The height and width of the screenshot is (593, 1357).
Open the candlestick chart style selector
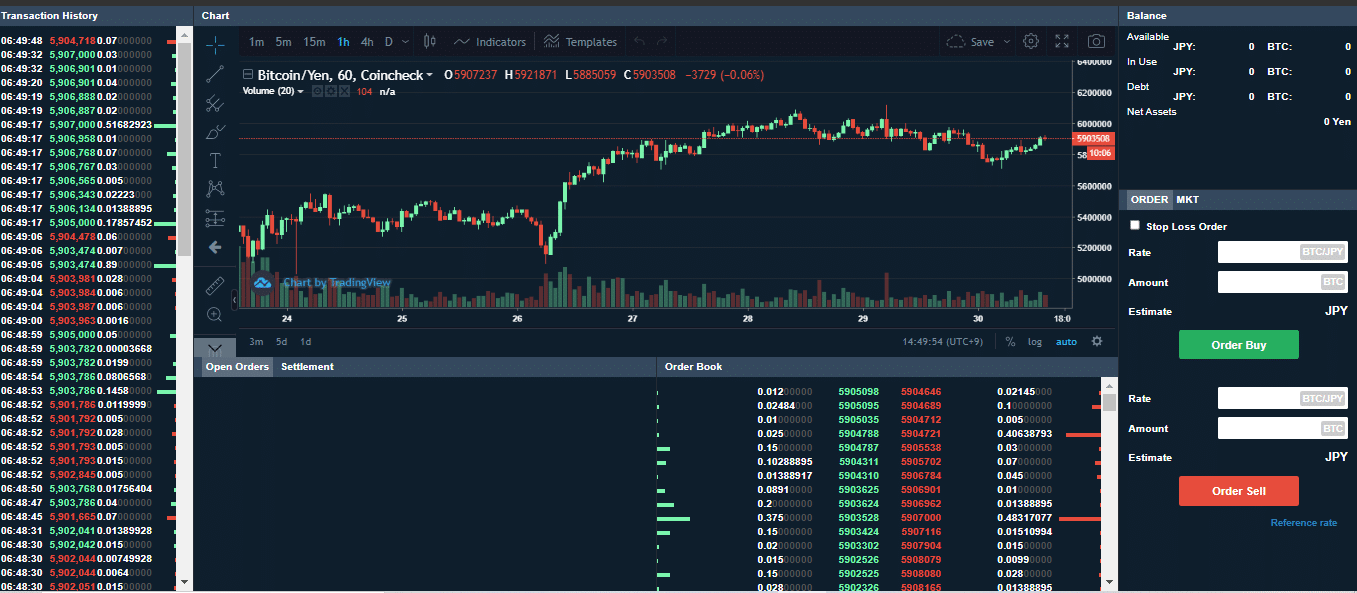pos(430,42)
